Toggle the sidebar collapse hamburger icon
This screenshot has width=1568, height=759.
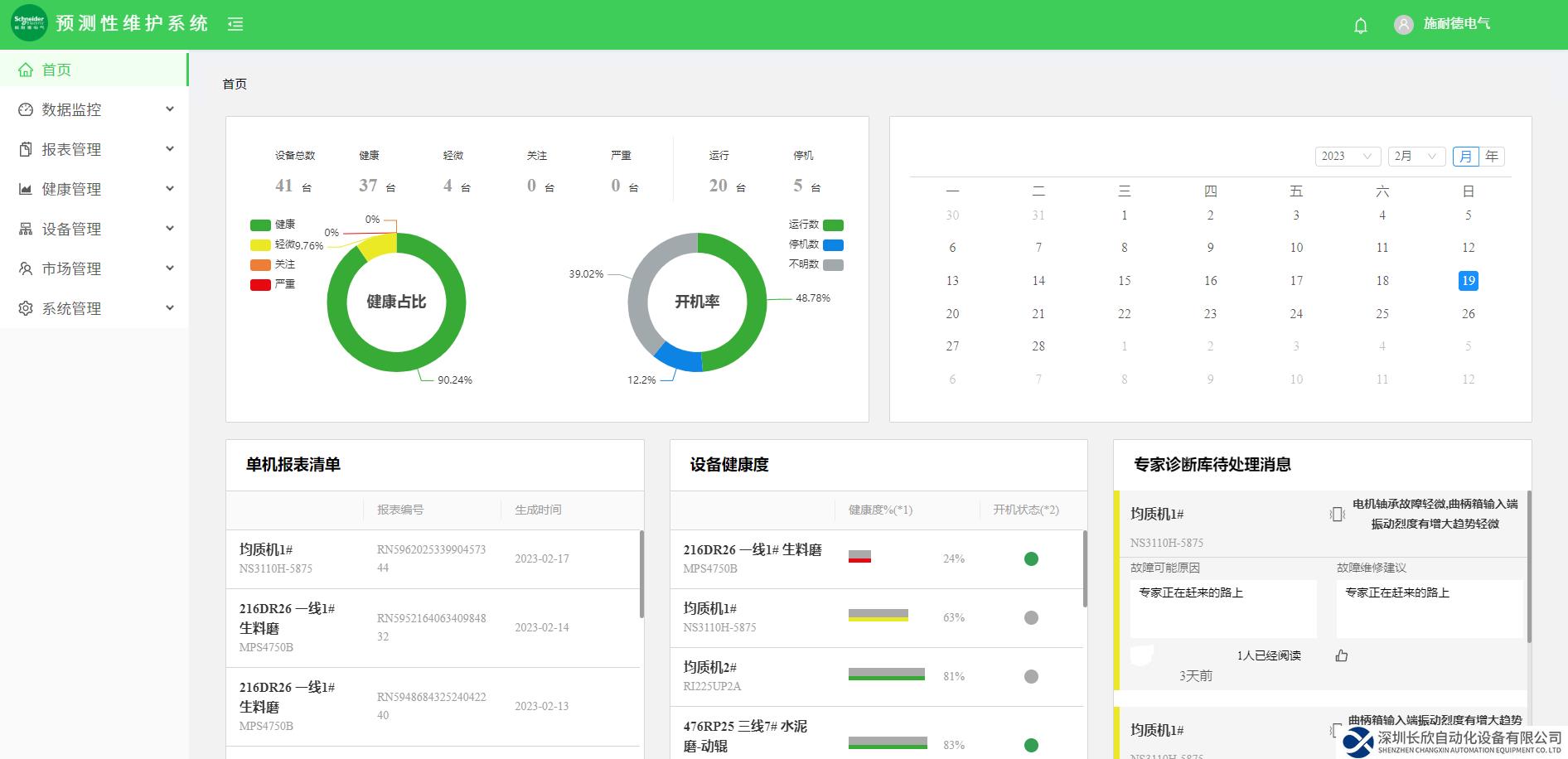tap(235, 24)
